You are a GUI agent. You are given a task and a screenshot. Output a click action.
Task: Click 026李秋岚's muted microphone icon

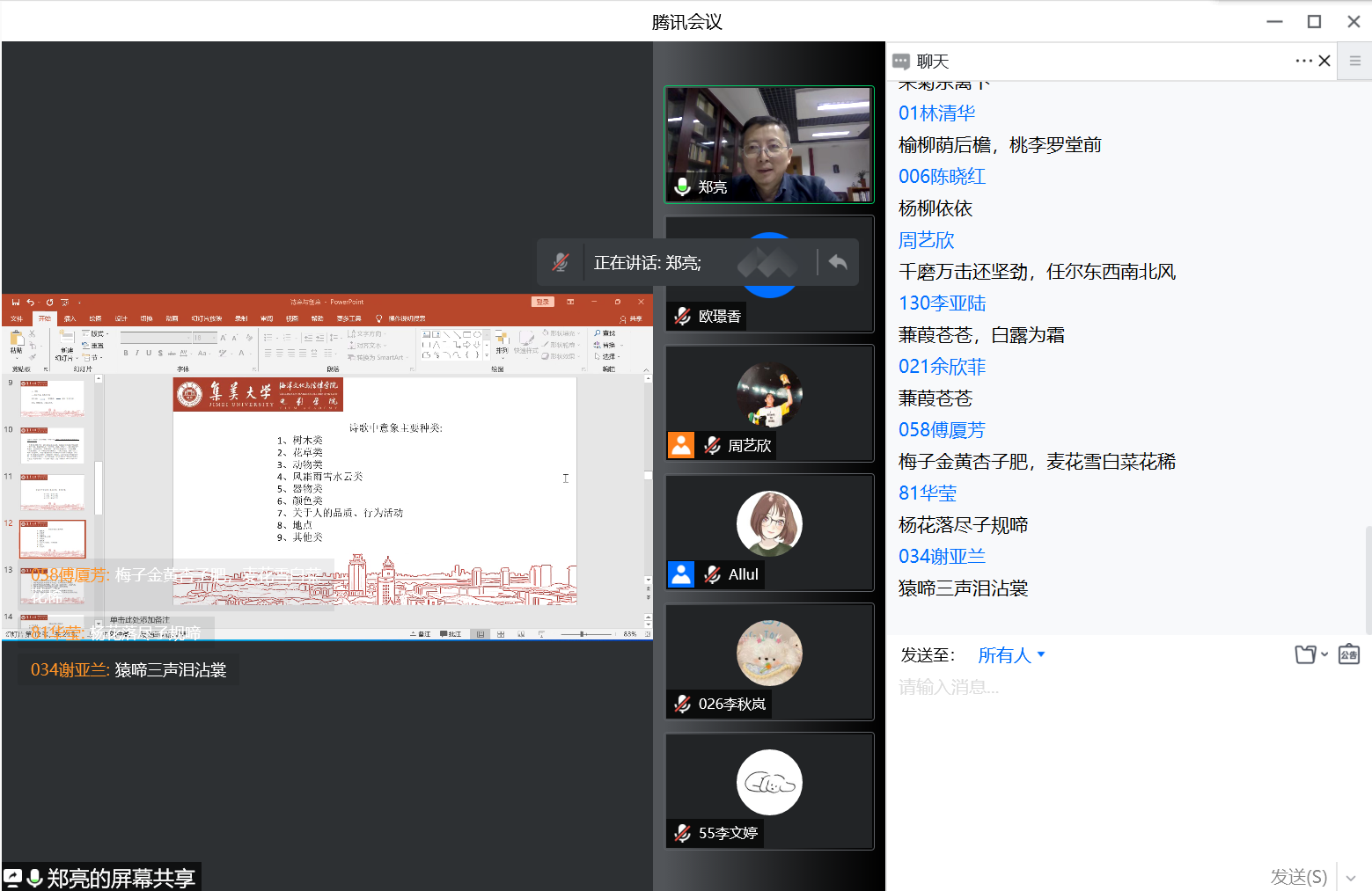pyautogui.click(x=682, y=704)
